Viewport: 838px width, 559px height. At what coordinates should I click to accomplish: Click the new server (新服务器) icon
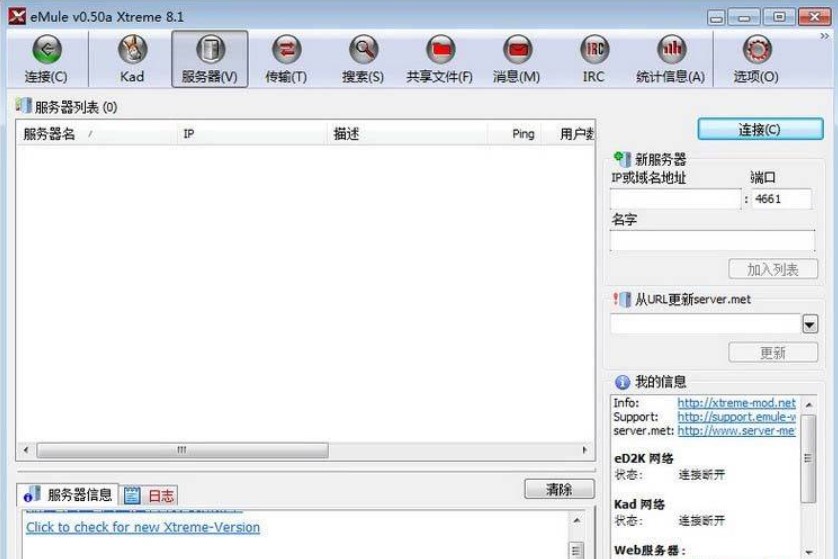pos(622,158)
